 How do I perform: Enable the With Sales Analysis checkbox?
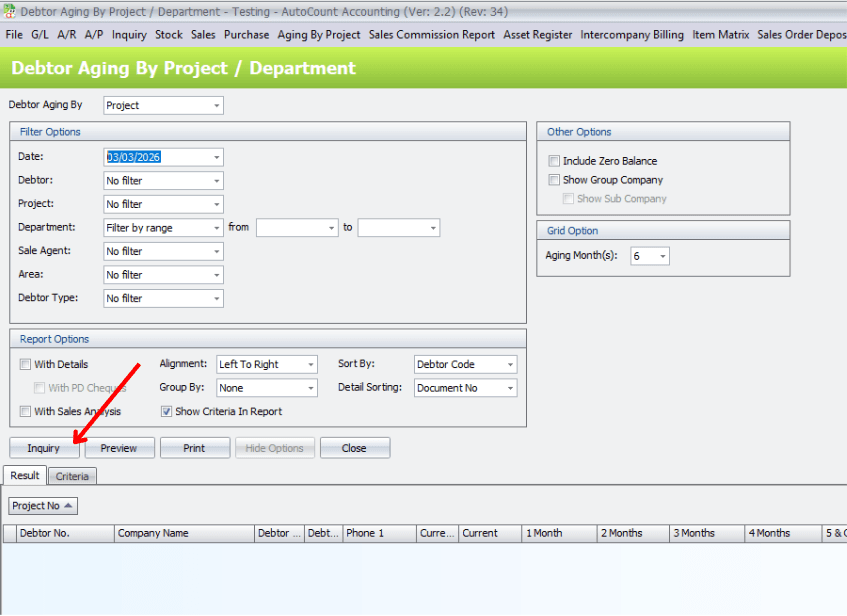tap(25, 411)
